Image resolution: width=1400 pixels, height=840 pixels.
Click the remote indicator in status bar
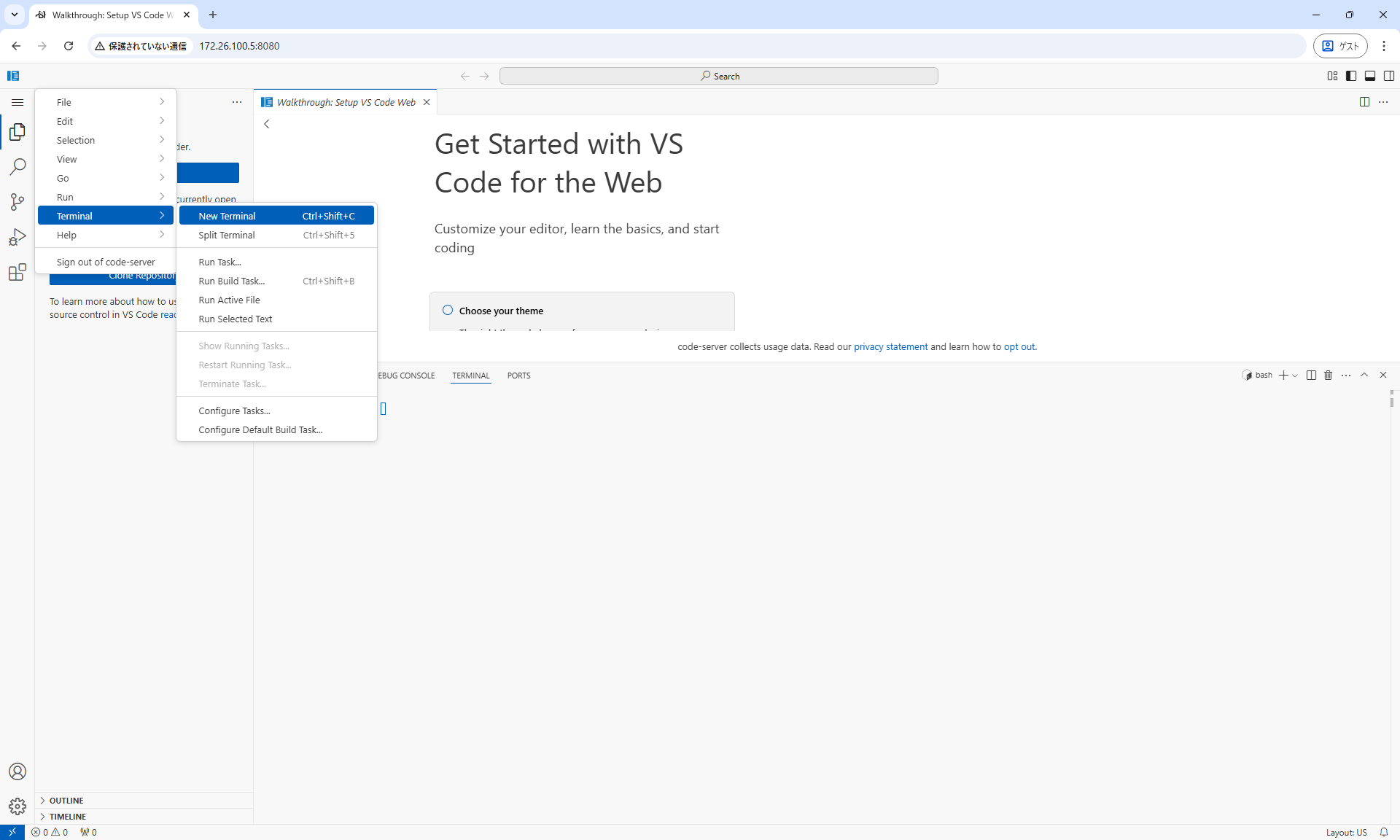pyautogui.click(x=12, y=832)
